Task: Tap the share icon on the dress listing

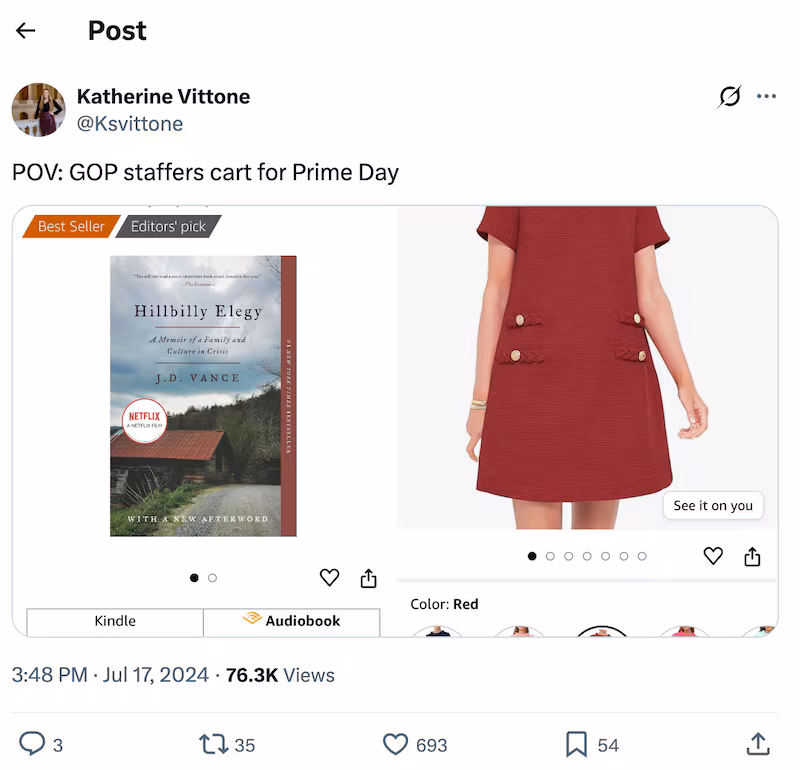Action: pyautogui.click(x=752, y=556)
